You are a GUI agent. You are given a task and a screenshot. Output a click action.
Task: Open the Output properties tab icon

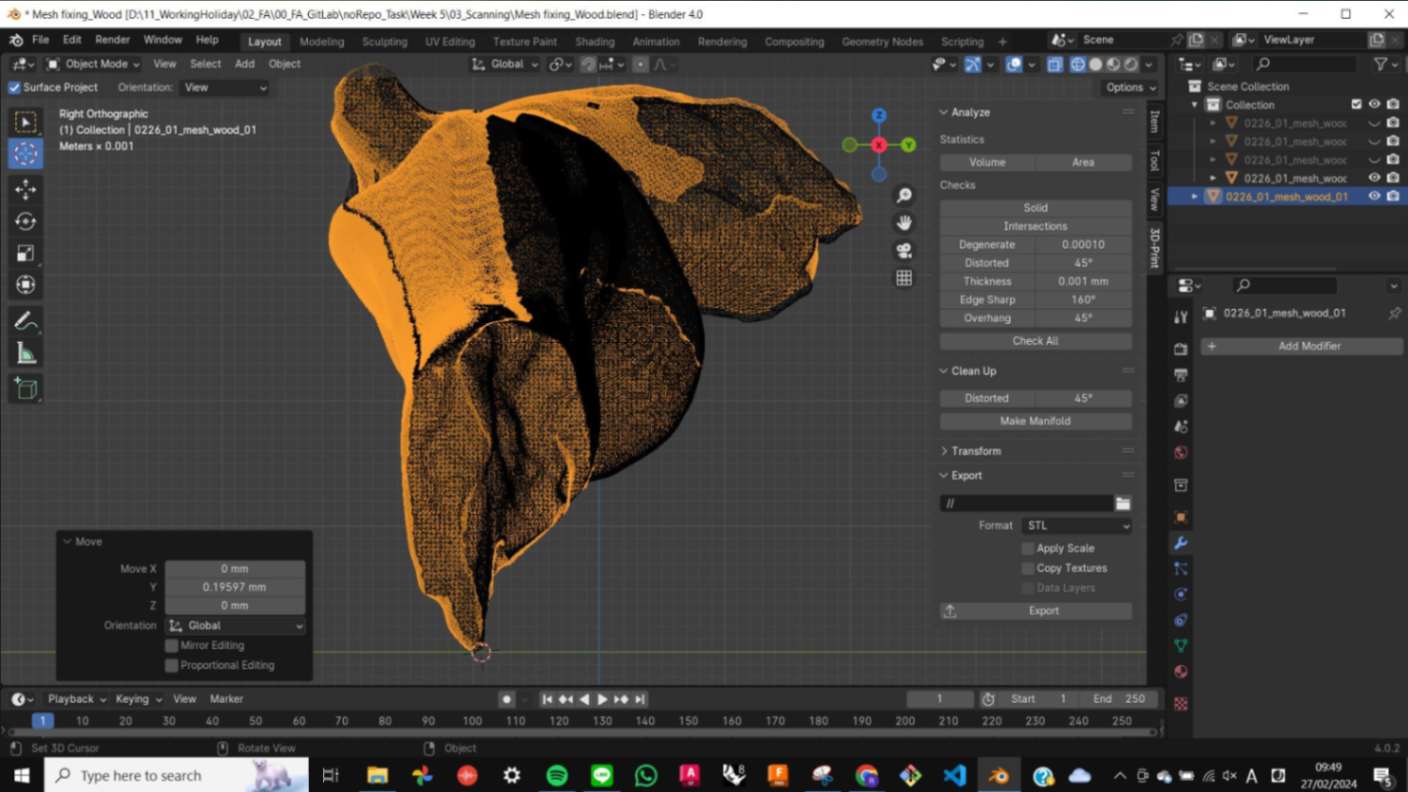[x=1181, y=375]
